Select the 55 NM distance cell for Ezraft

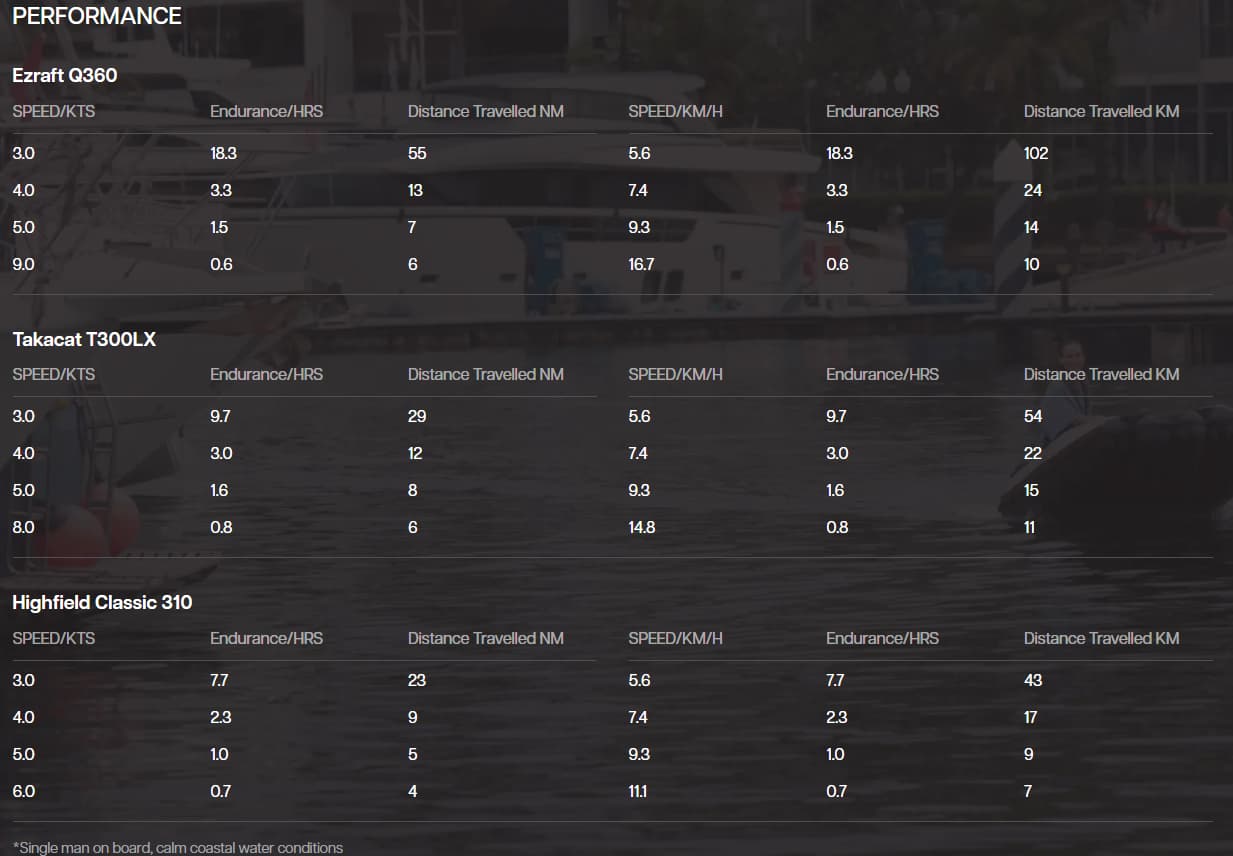(417, 153)
